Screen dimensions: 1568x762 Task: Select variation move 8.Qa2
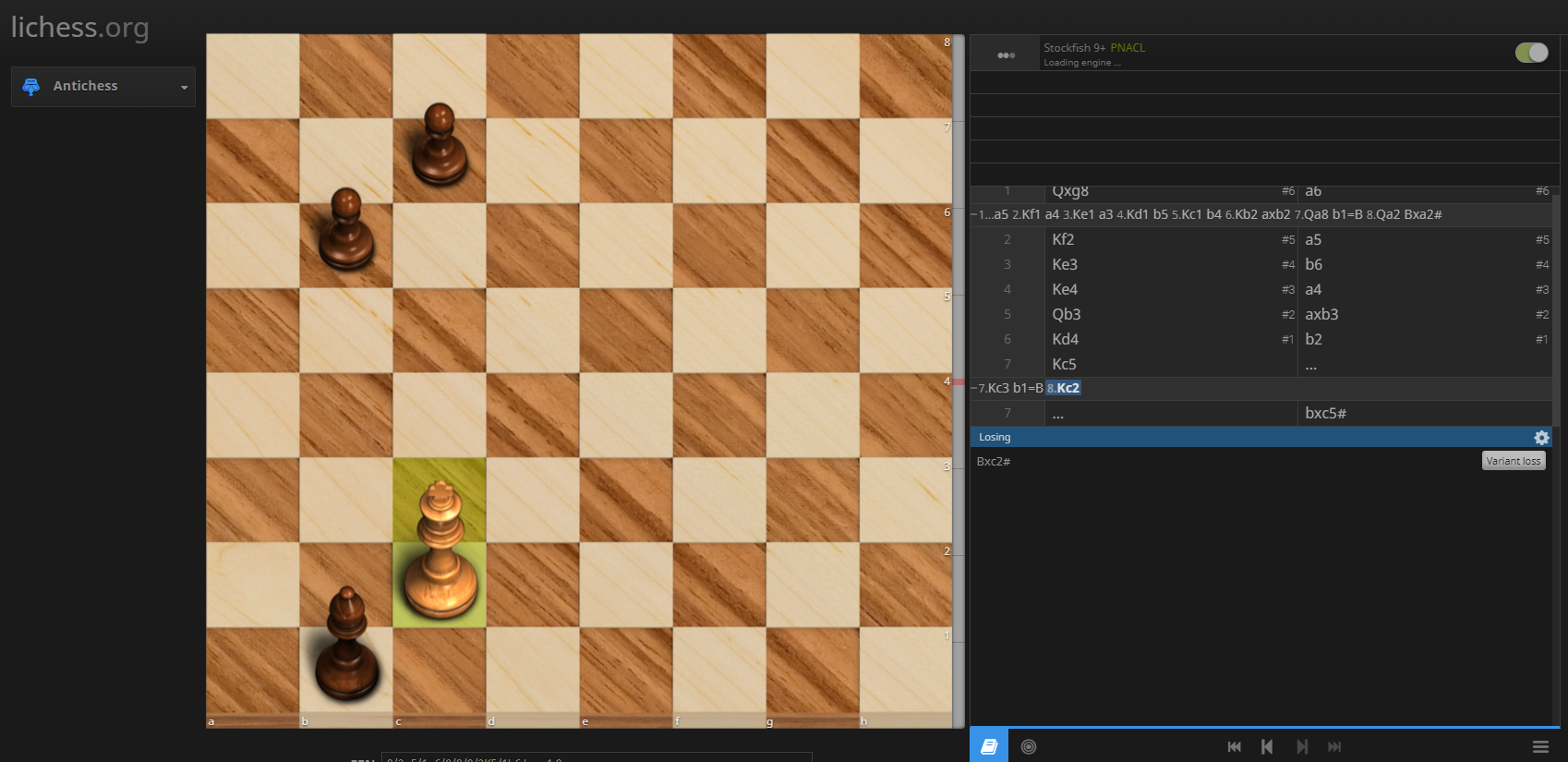click(1383, 214)
